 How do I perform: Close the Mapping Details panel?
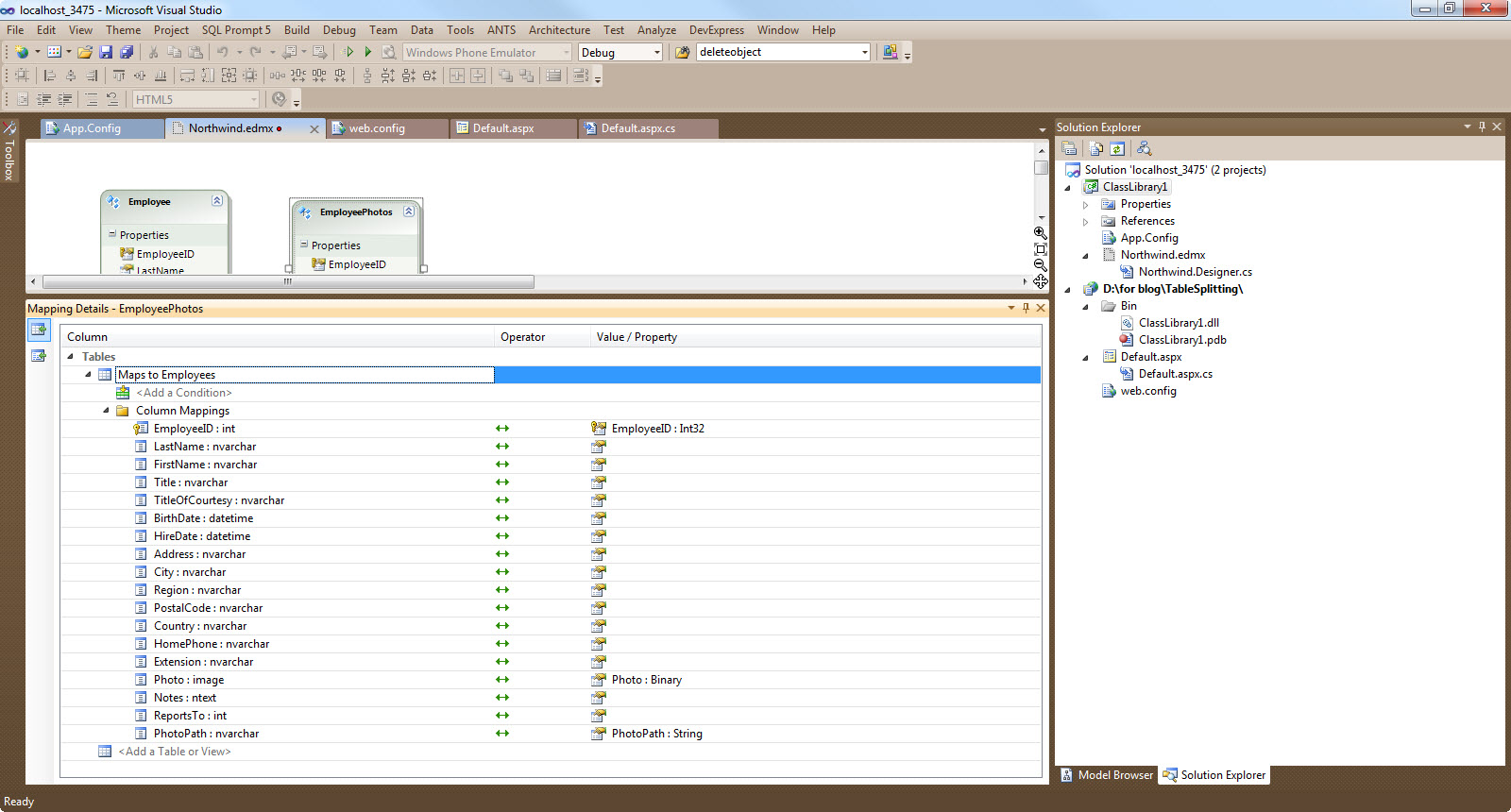(x=1041, y=308)
